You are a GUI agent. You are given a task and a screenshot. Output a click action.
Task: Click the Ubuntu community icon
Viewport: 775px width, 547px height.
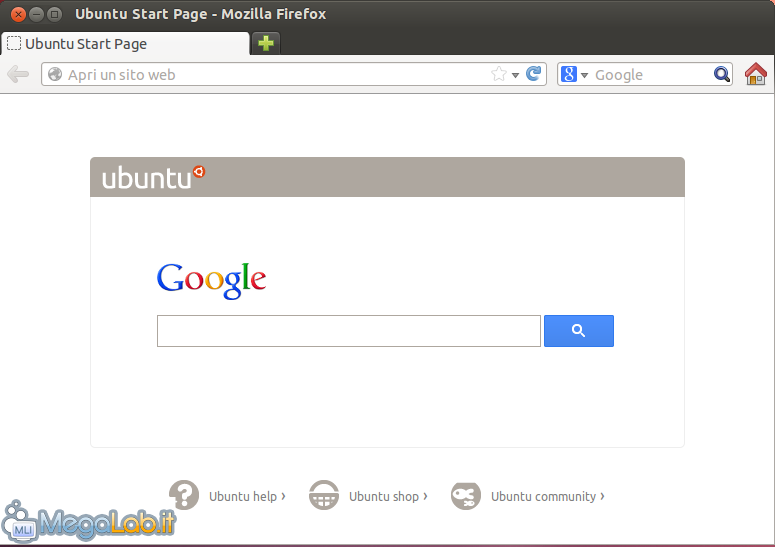point(466,495)
